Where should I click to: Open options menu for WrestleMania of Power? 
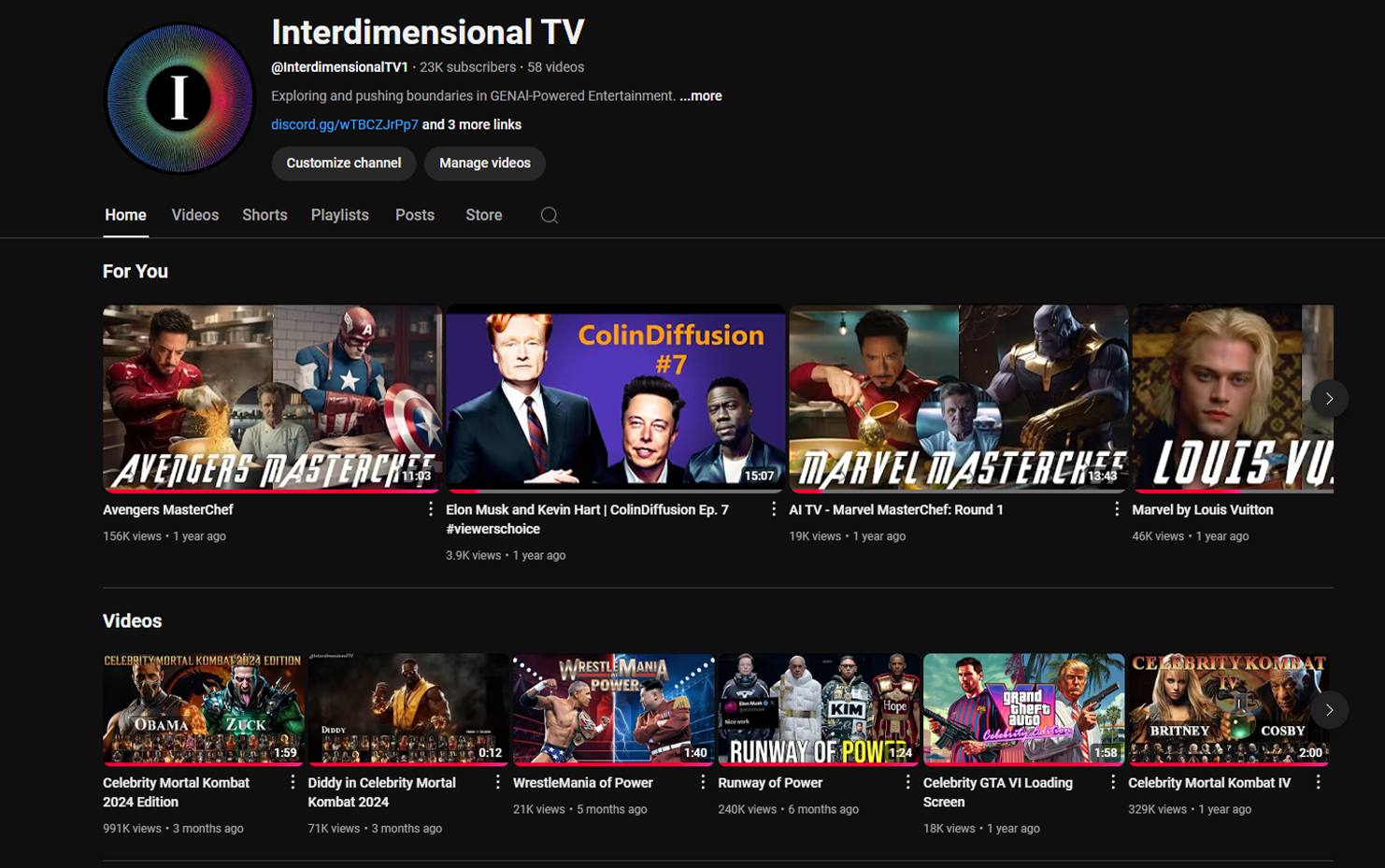(702, 781)
